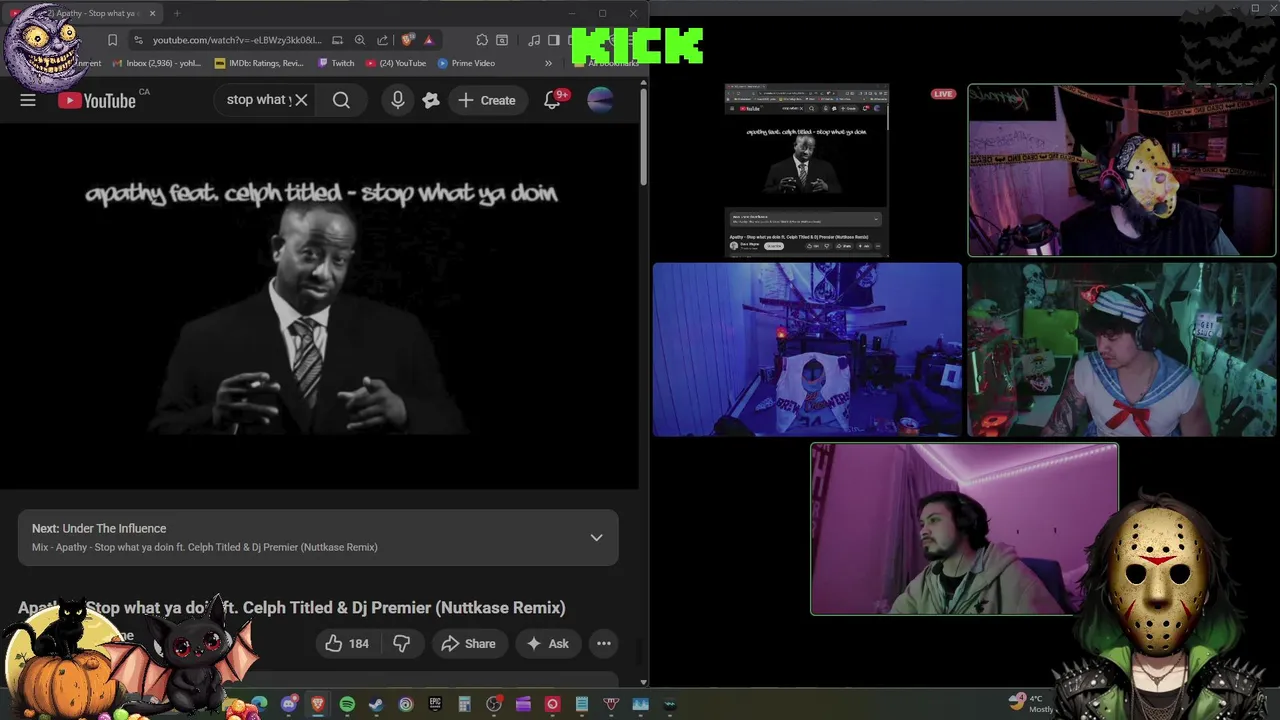
Task: Click the main YouTube video player
Action: click(320, 308)
